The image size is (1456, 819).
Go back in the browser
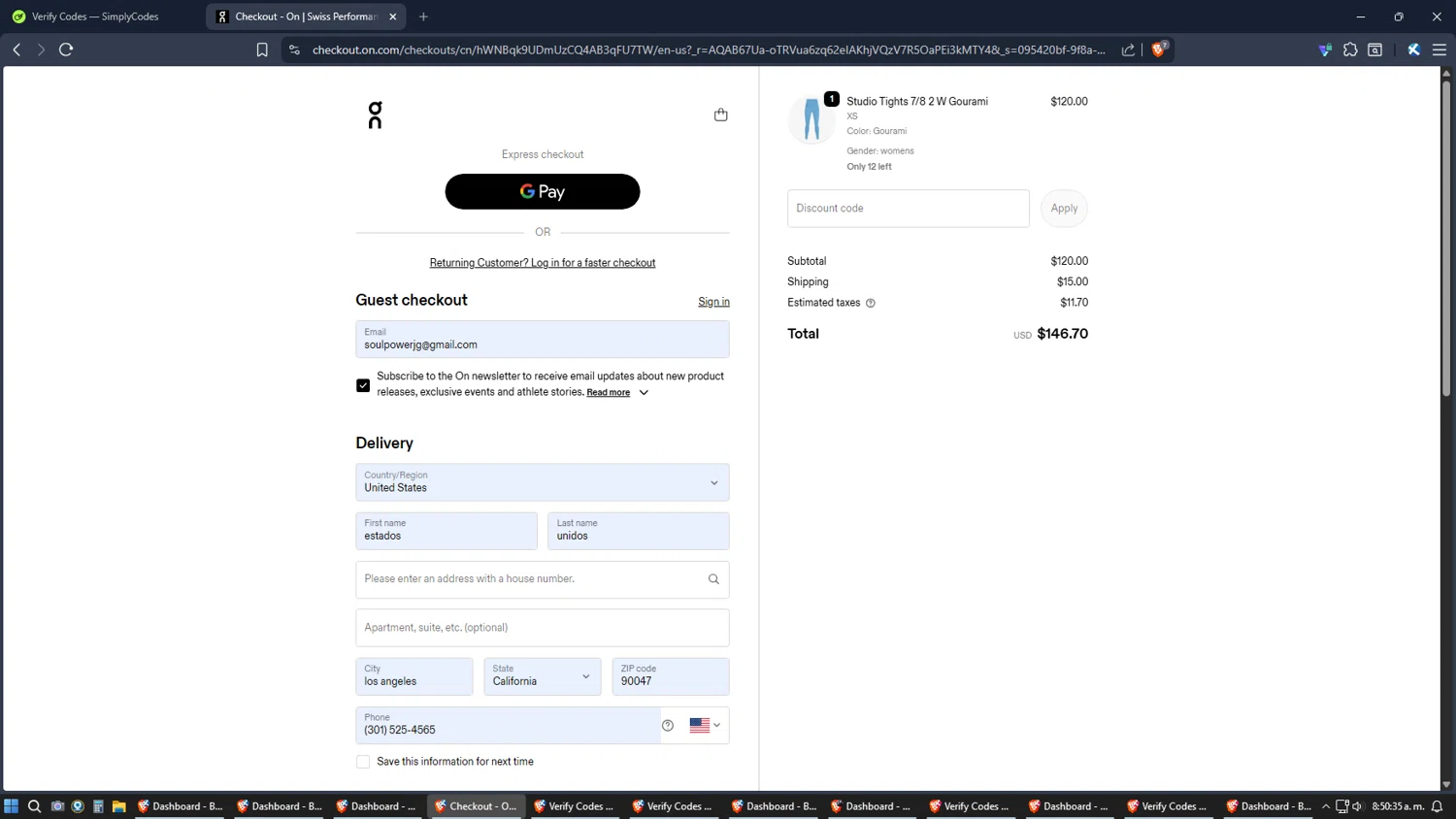point(17,49)
